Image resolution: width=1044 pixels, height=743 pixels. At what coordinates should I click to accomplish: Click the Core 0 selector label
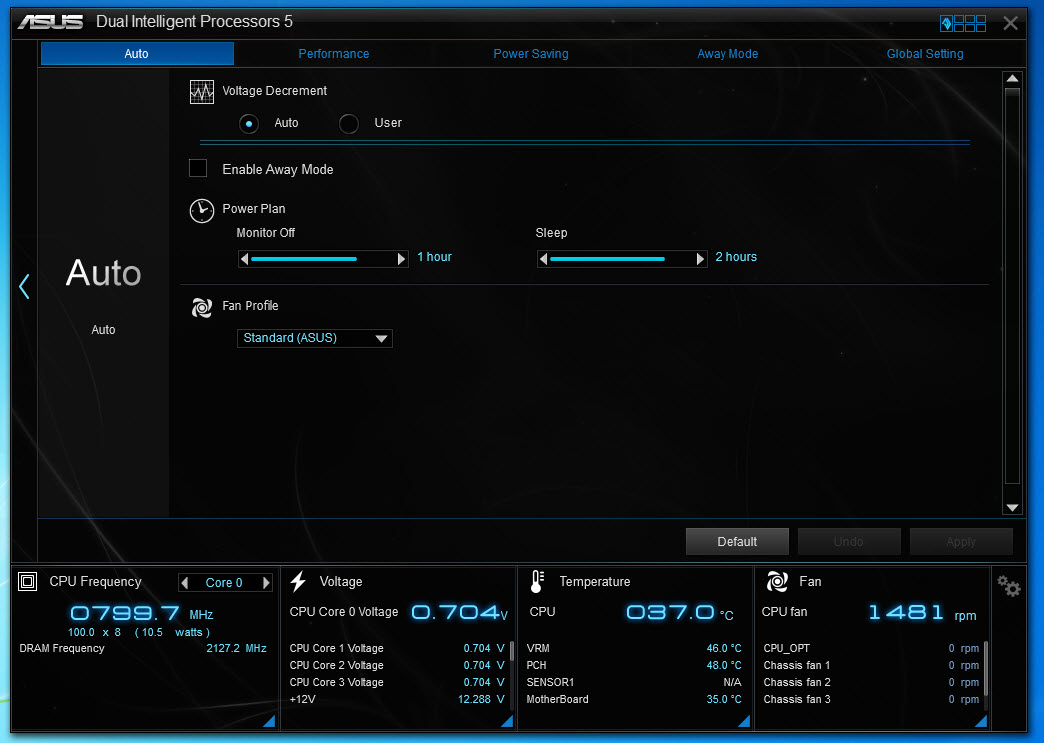pyautogui.click(x=224, y=583)
